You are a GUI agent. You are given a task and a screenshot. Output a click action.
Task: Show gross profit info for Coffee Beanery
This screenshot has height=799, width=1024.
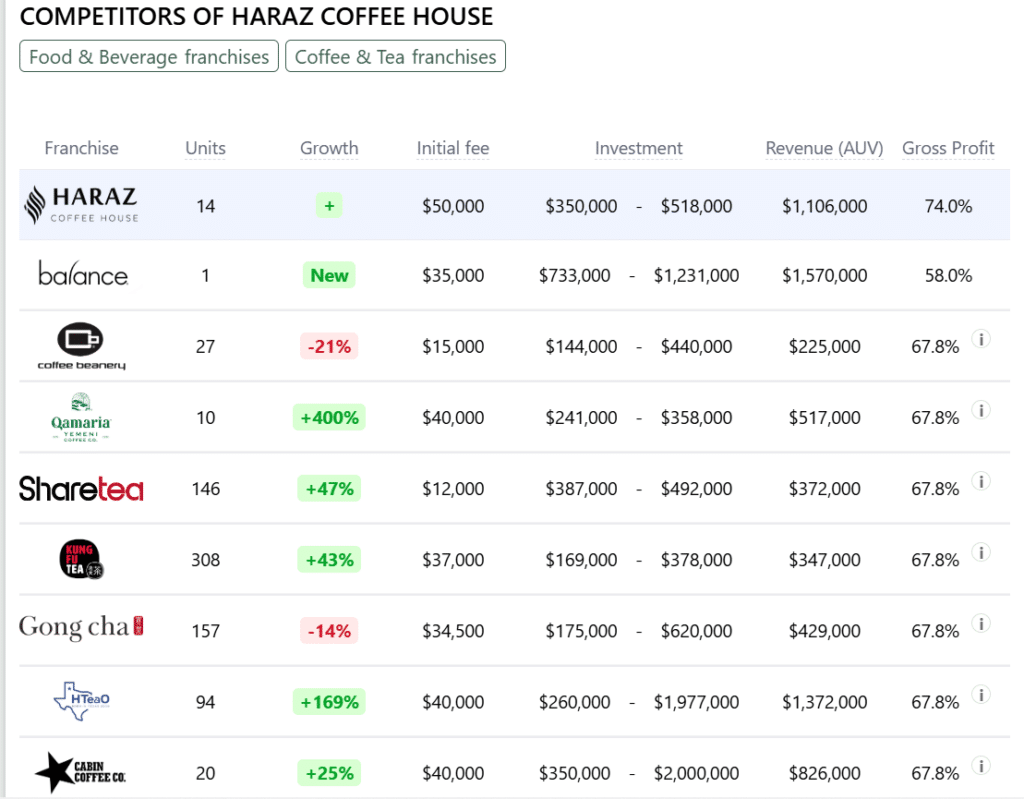pyautogui.click(x=981, y=339)
